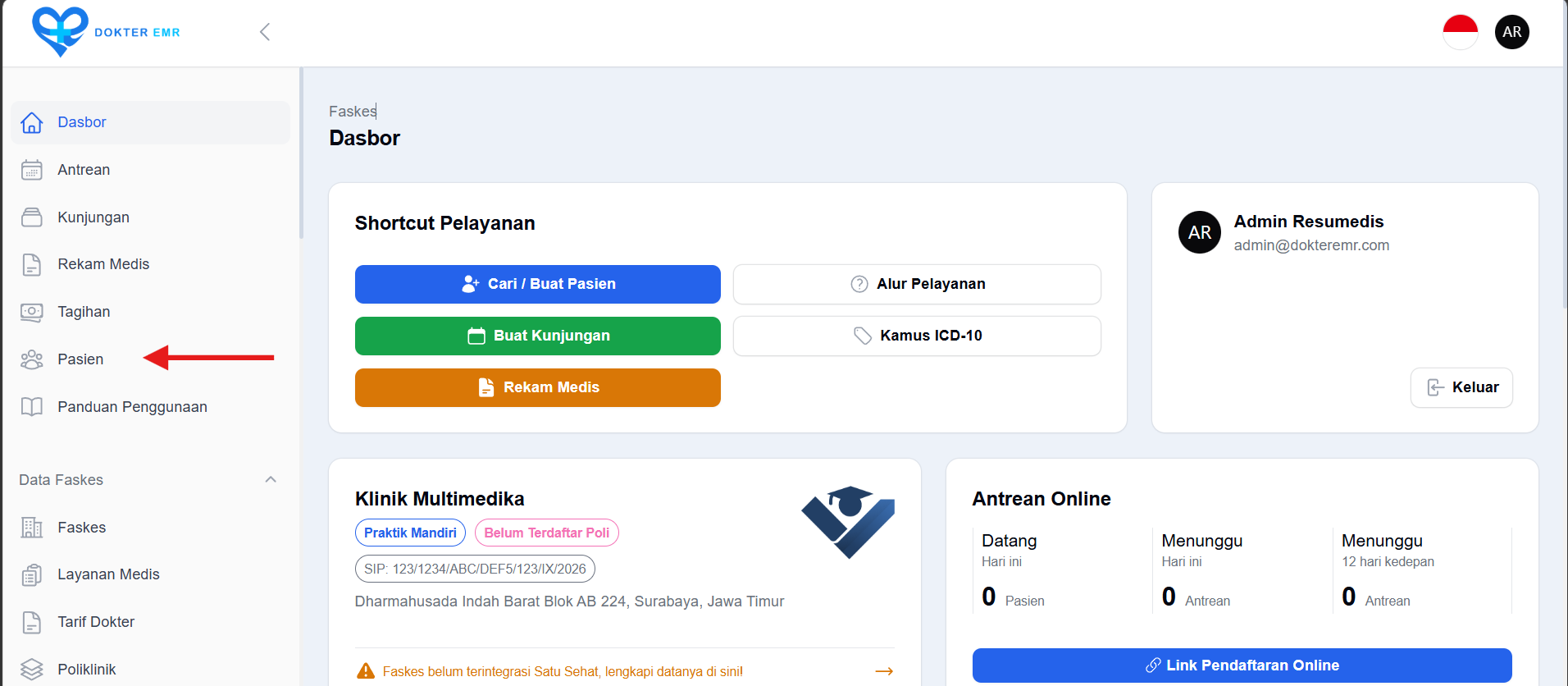1568x686 pixels.
Task: Click the SIP number badge
Action: [x=475, y=569]
